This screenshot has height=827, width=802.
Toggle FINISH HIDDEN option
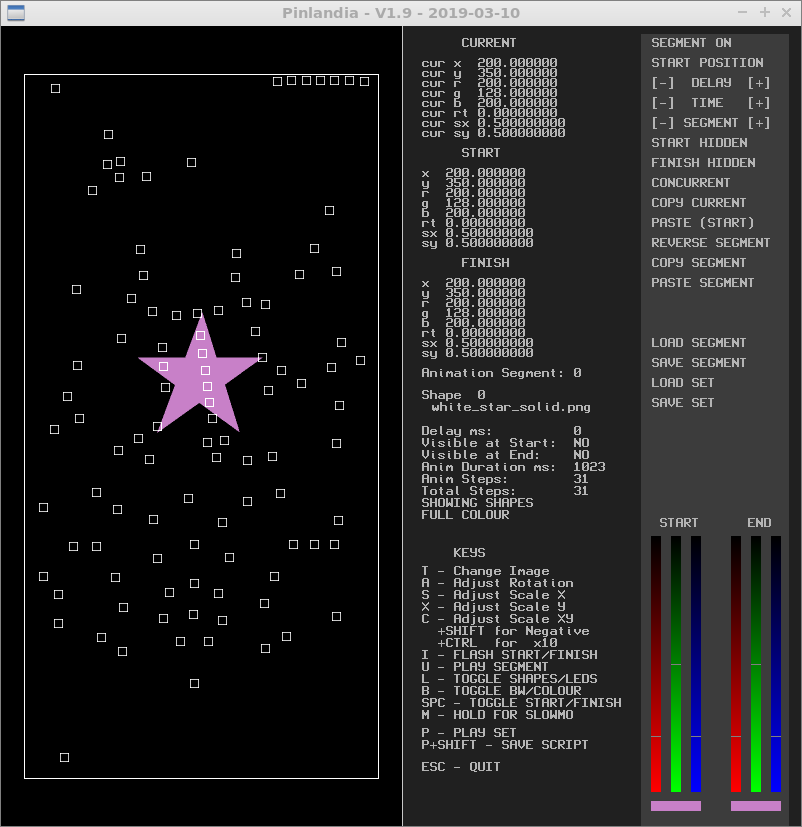(x=703, y=163)
